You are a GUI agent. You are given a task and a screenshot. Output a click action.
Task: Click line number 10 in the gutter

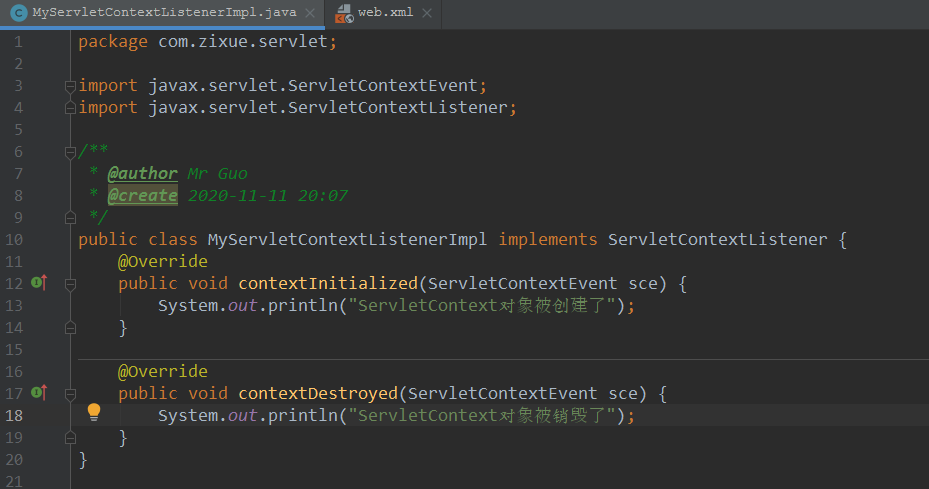tap(14, 239)
